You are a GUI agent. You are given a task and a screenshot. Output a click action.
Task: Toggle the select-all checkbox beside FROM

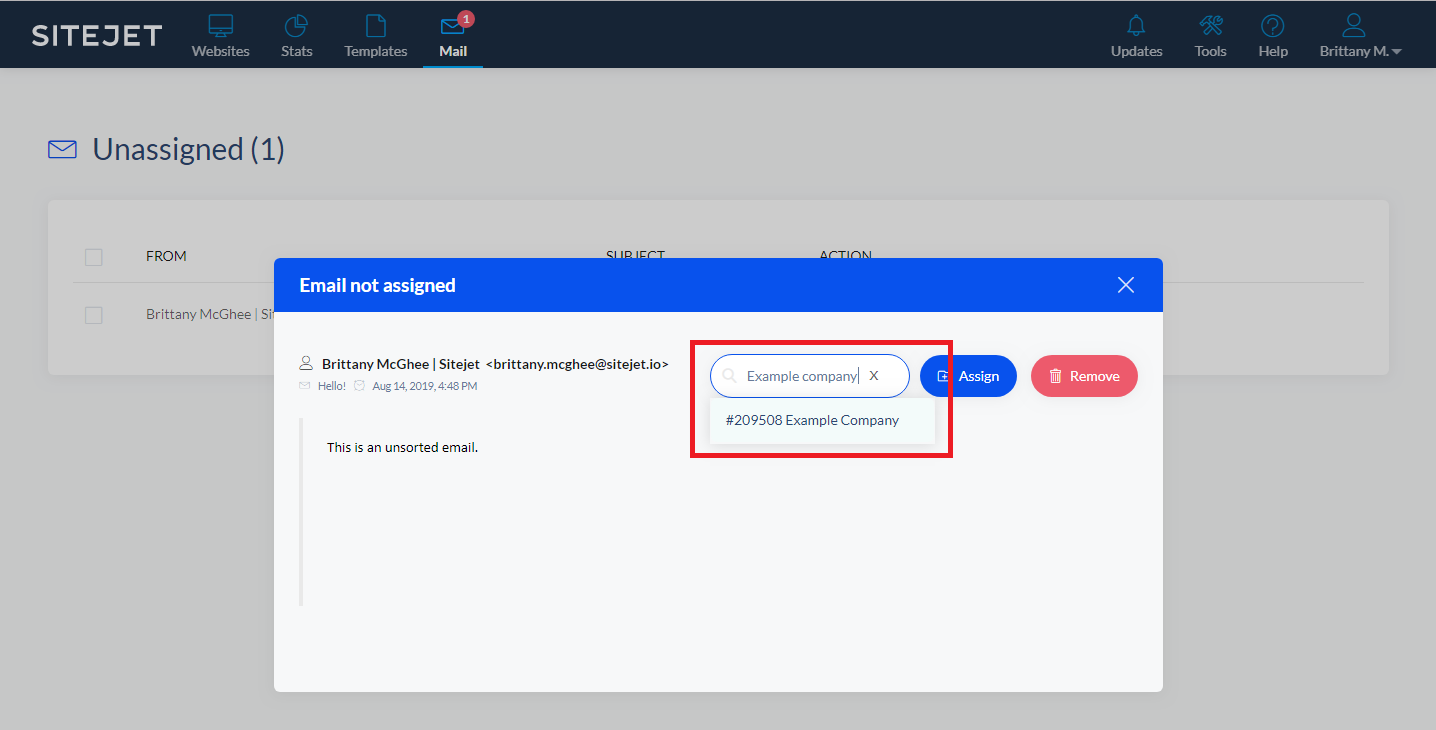tap(94, 257)
